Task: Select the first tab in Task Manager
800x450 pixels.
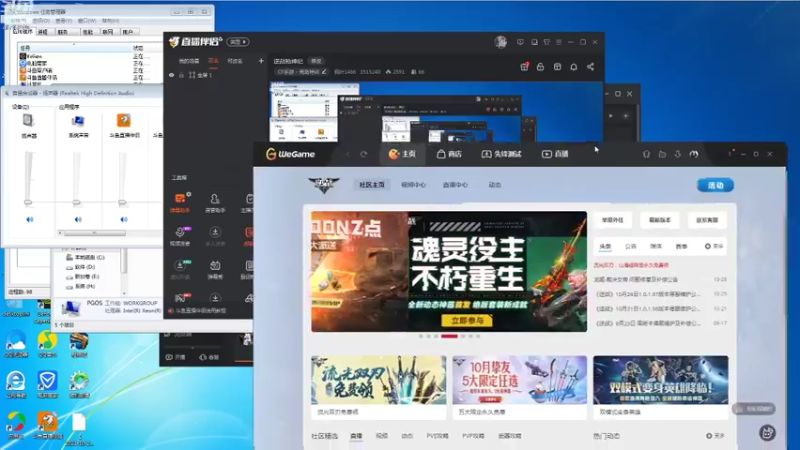Action: pos(23,32)
